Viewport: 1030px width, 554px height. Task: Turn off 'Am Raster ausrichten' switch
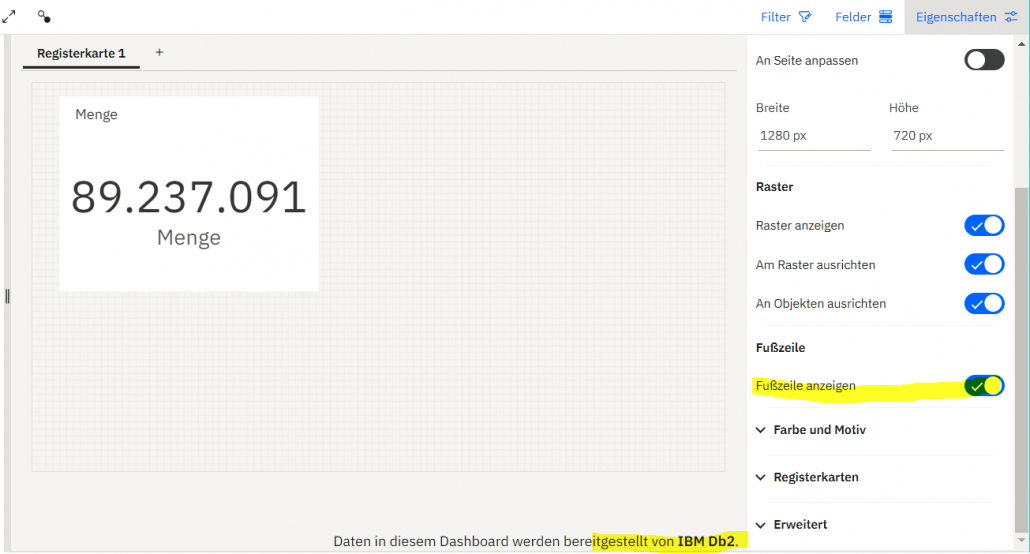point(984,264)
